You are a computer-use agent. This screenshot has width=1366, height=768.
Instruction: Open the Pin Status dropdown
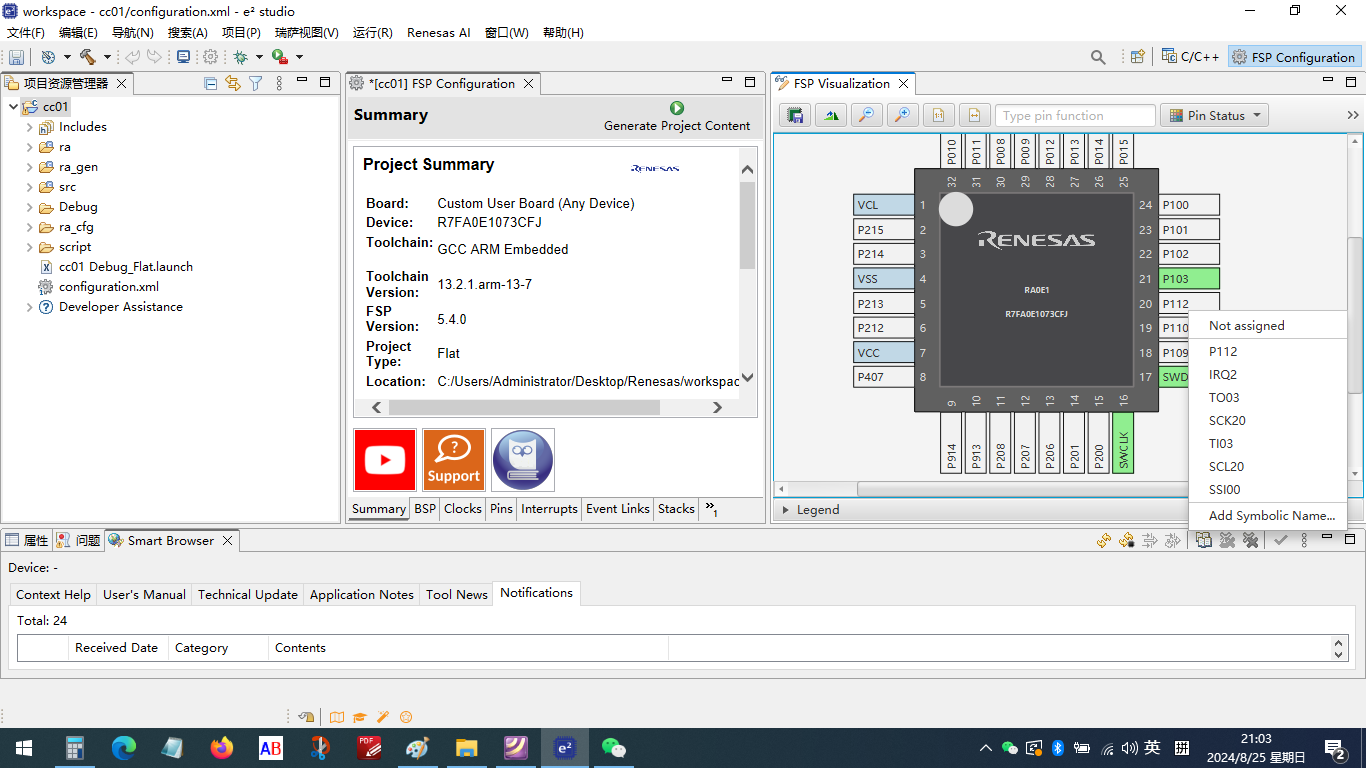1215,115
